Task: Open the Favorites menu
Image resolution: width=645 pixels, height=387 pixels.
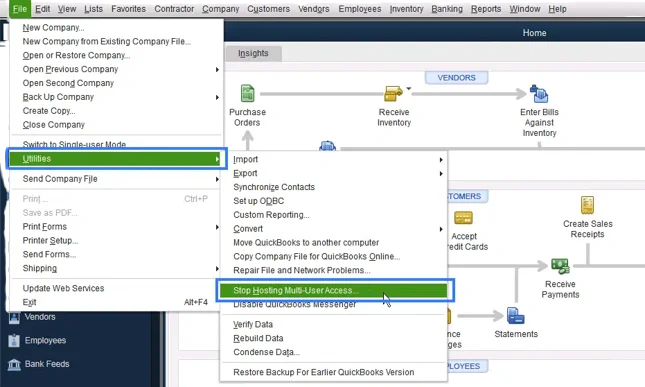Action: (x=128, y=9)
